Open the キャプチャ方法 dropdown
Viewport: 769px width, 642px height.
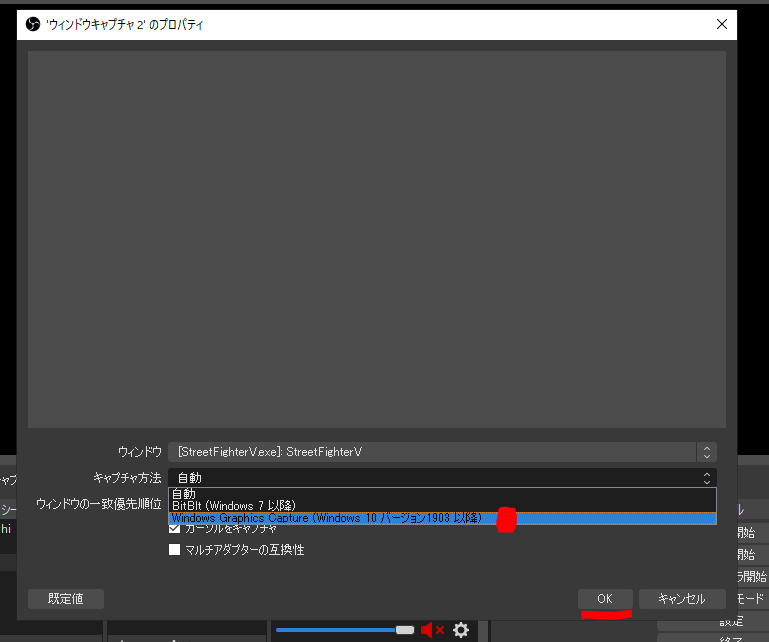(x=442, y=478)
